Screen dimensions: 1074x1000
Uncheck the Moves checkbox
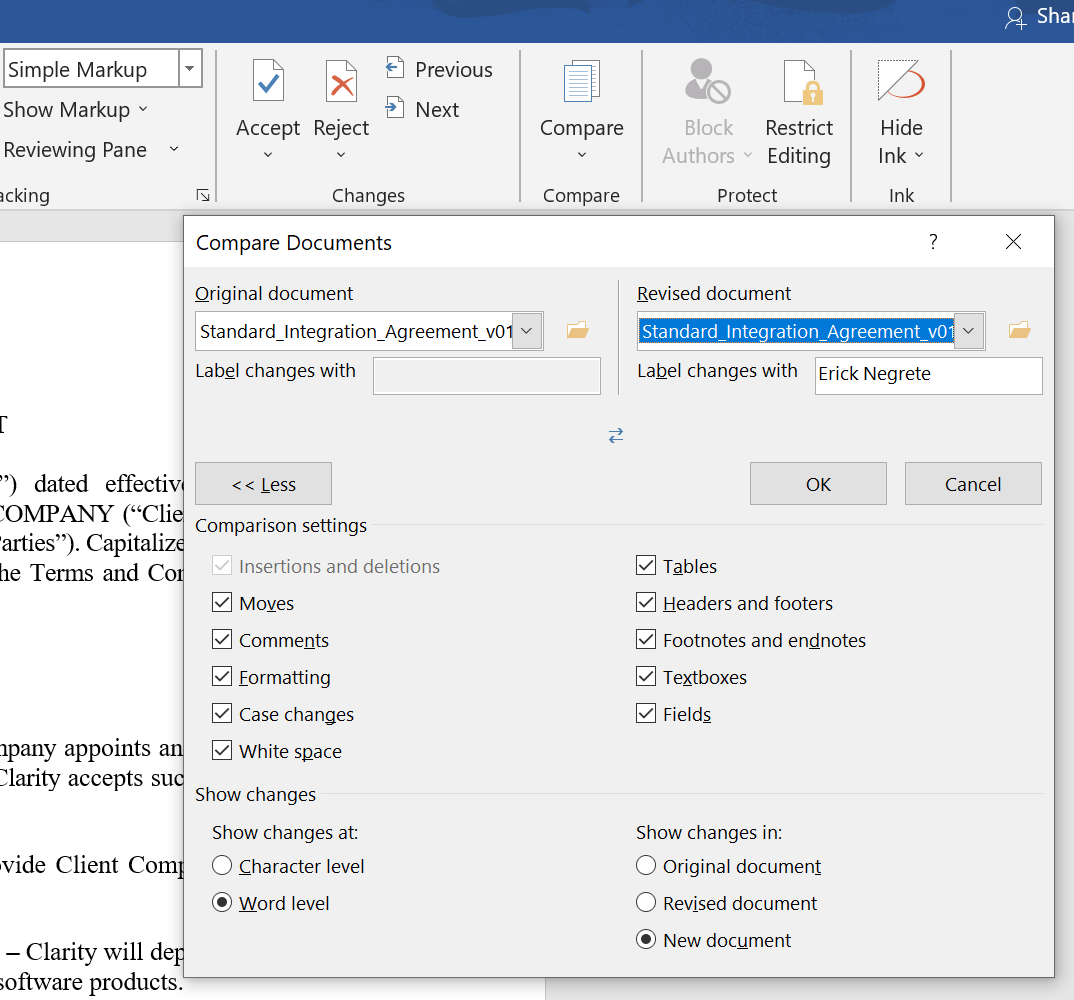pos(222,603)
